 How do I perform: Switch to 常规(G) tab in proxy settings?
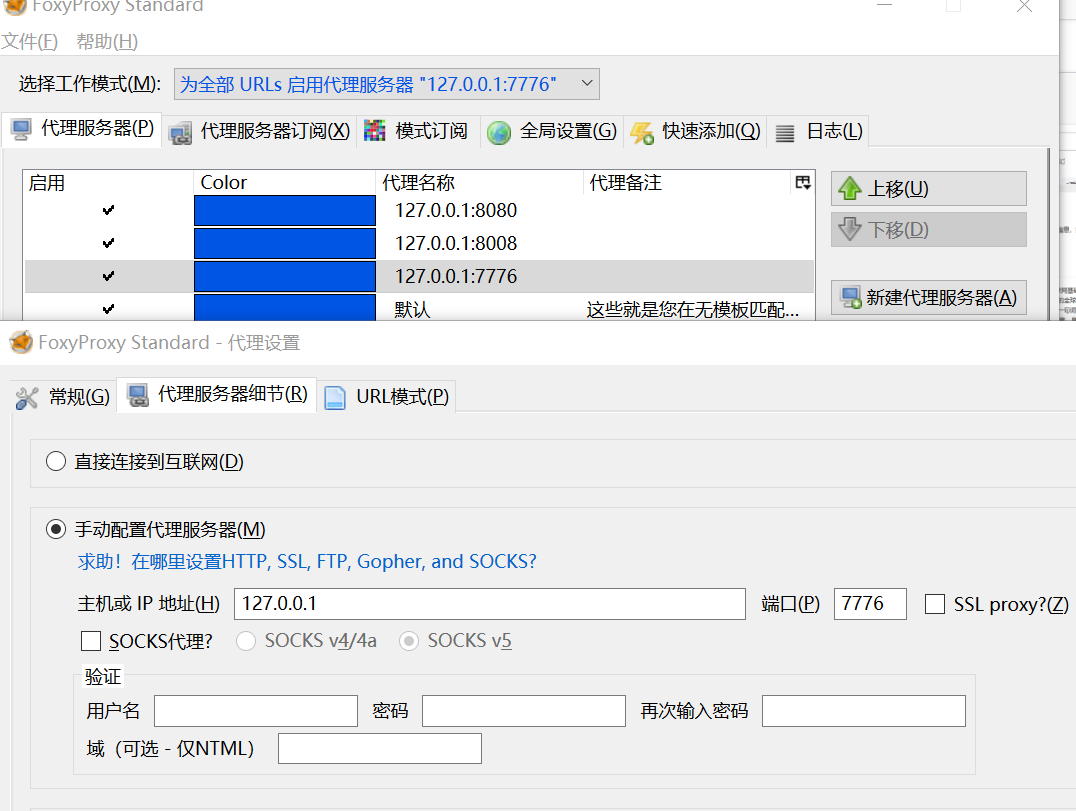pyautogui.click(x=64, y=397)
